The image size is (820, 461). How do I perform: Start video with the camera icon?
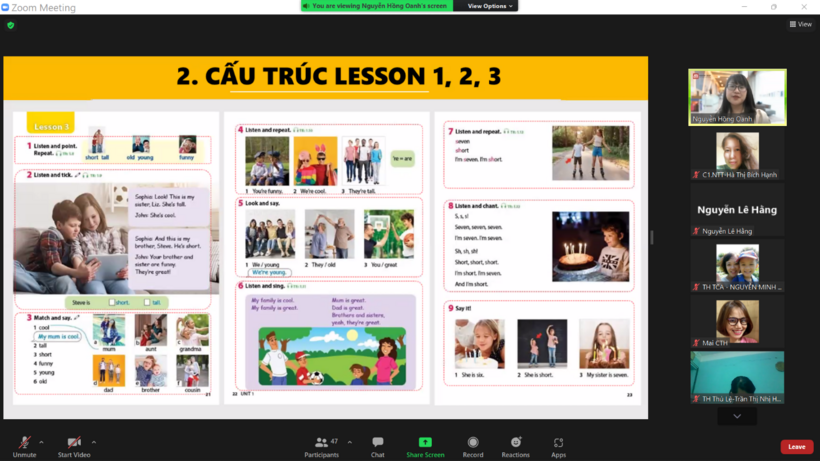pos(73,442)
